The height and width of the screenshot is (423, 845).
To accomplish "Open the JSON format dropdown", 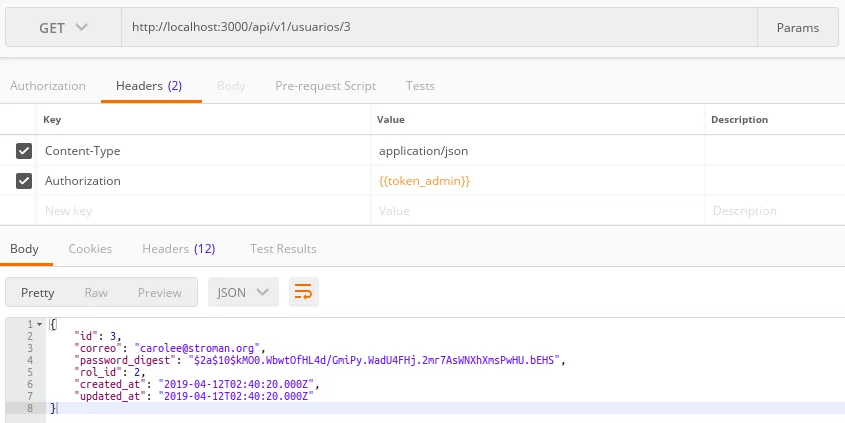I will click(242, 292).
